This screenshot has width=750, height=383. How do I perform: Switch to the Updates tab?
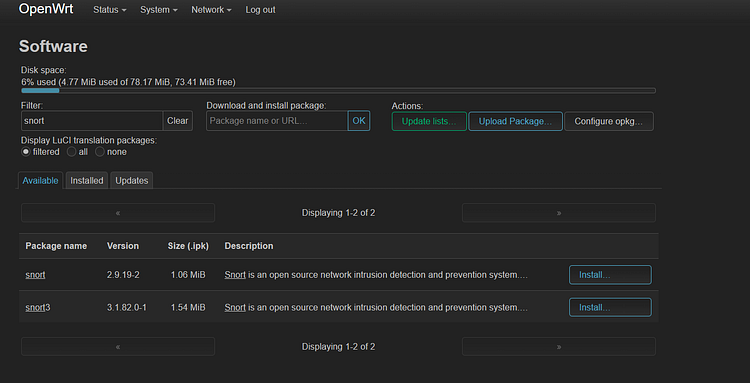pyautogui.click(x=132, y=181)
